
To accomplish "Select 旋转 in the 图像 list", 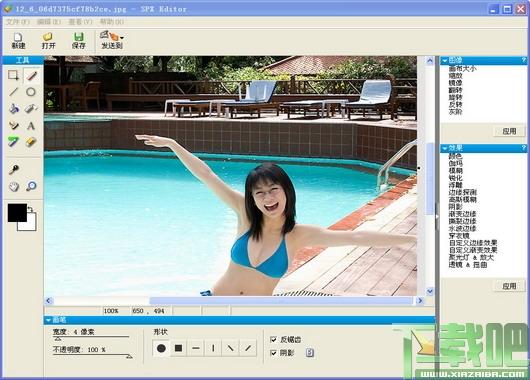I will 455,97.
